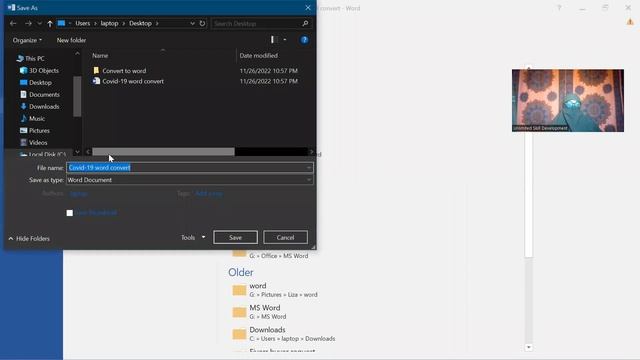The height and width of the screenshot is (360, 640).
Task: Select Desktop in the sidebar
Action: 40,82
